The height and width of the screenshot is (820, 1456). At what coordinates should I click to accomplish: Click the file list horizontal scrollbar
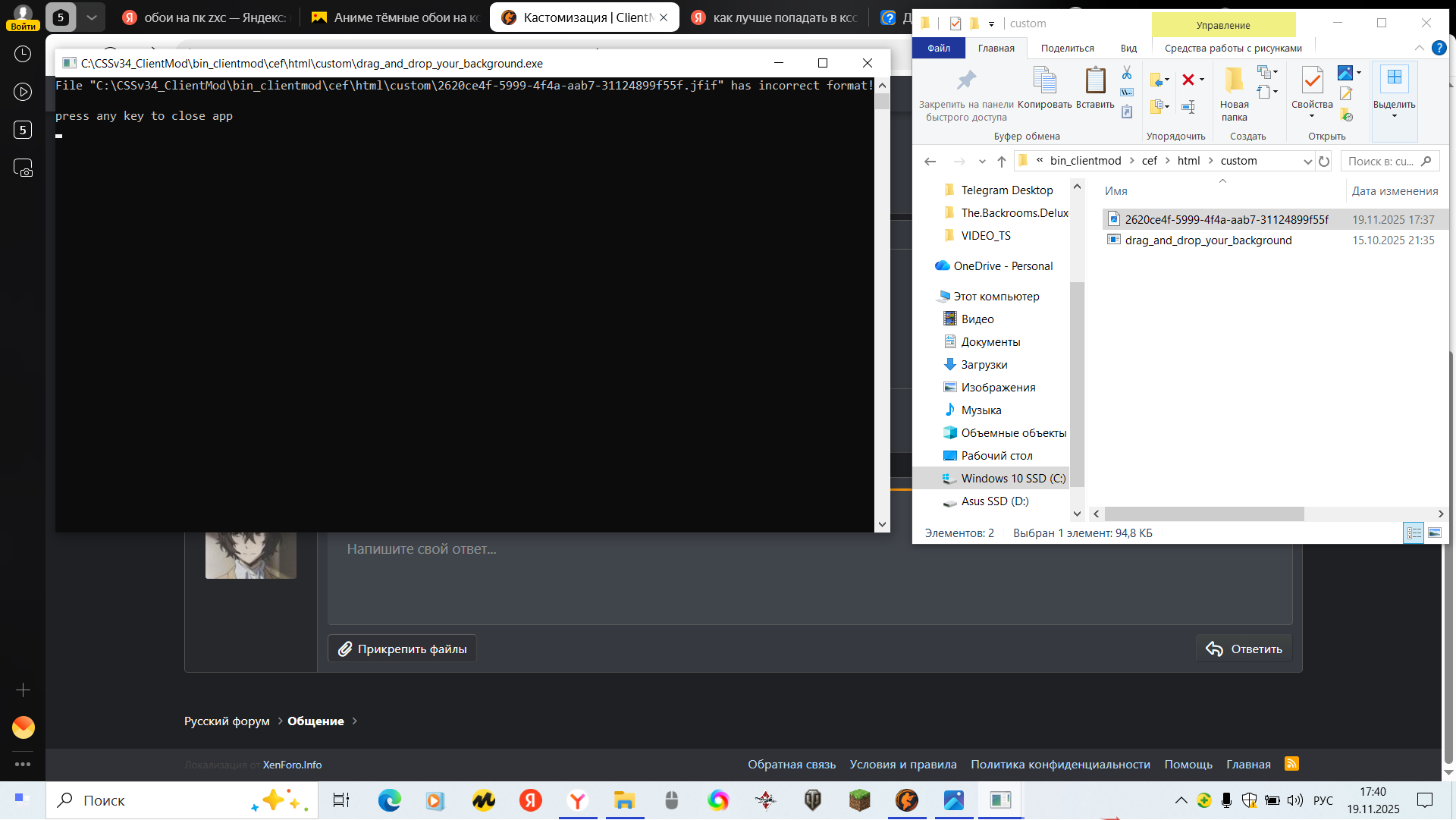(x=1204, y=514)
